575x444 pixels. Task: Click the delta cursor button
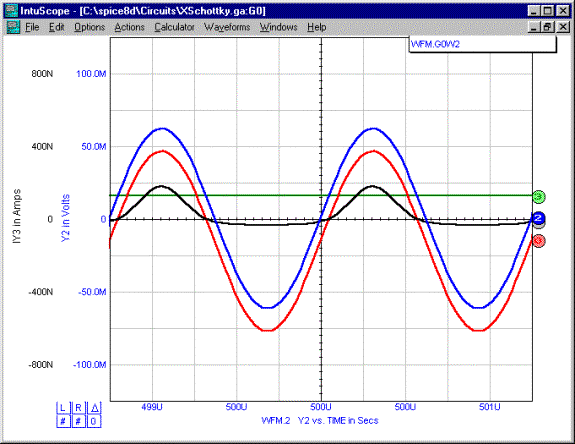click(94, 408)
